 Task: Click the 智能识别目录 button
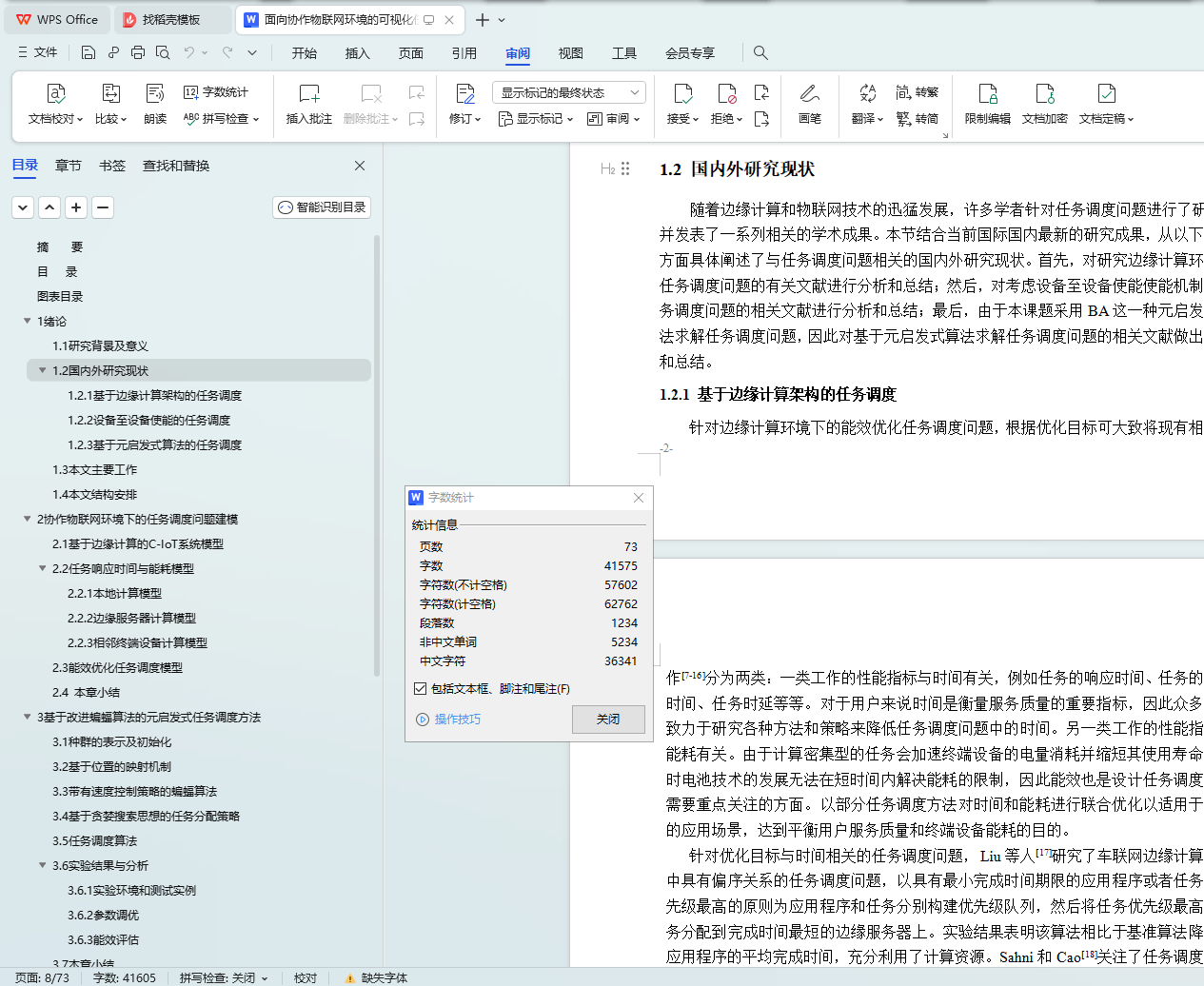pos(322,207)
